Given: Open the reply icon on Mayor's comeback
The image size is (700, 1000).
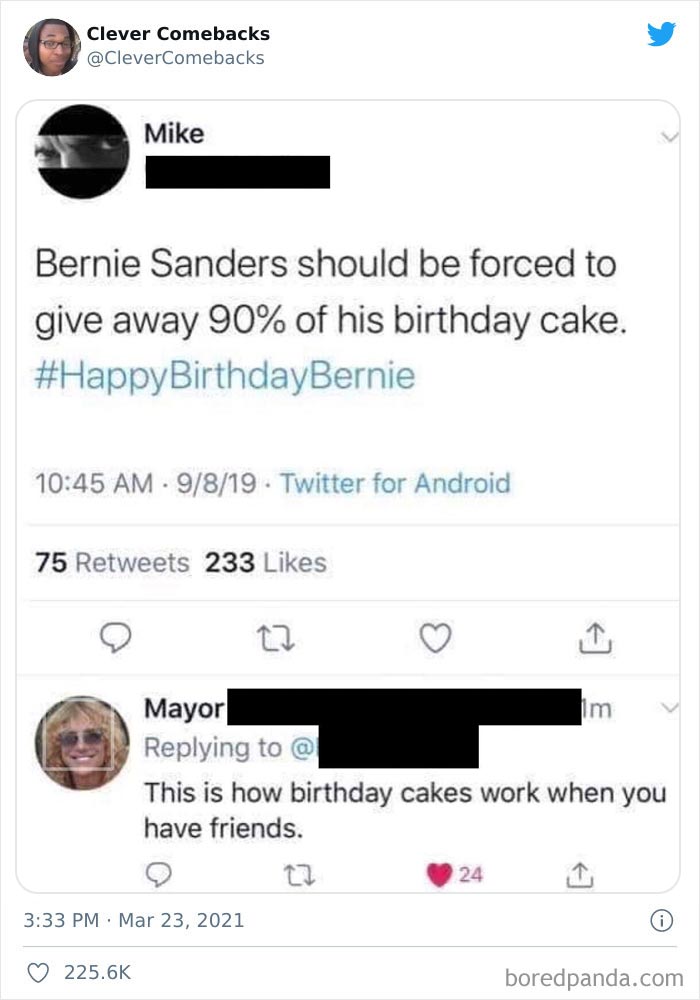Looking at the screenshot, I should (159, 875).
